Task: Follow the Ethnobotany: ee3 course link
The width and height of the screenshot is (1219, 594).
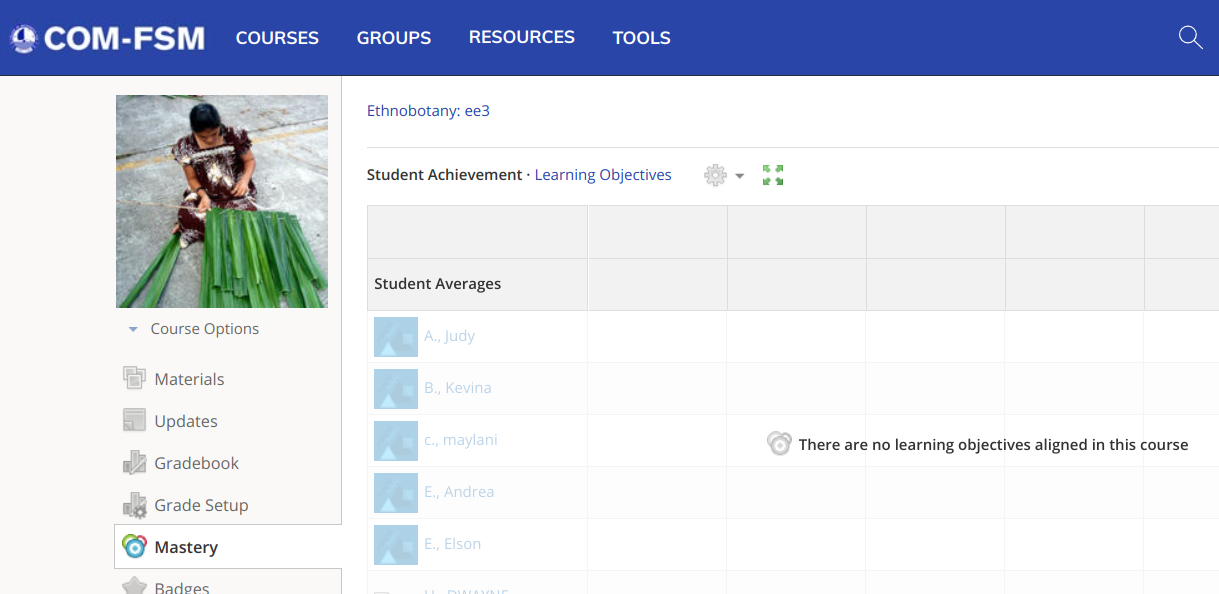Action: click(428, 111)
